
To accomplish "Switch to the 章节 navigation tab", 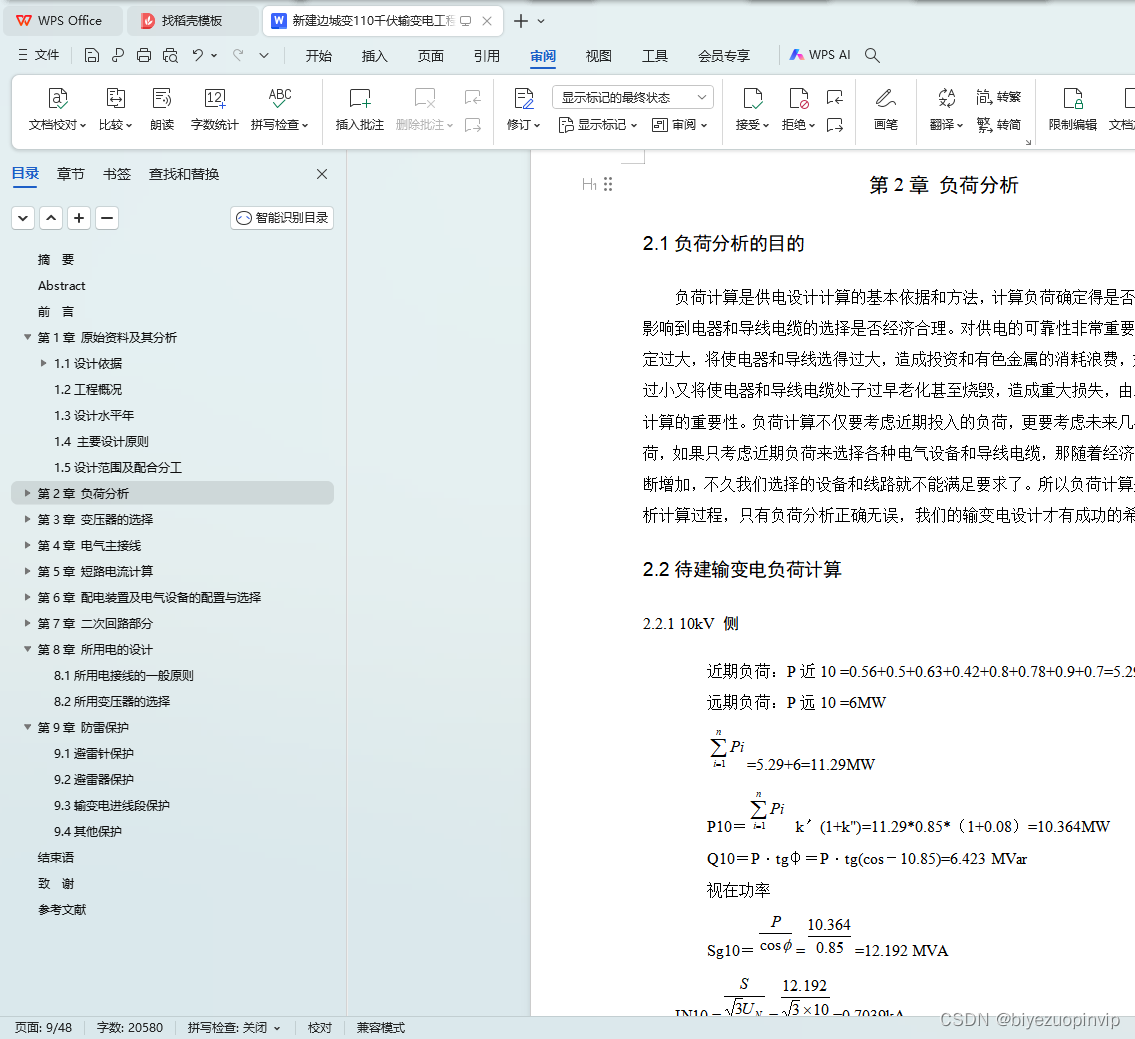I will (x=70, y=174).
